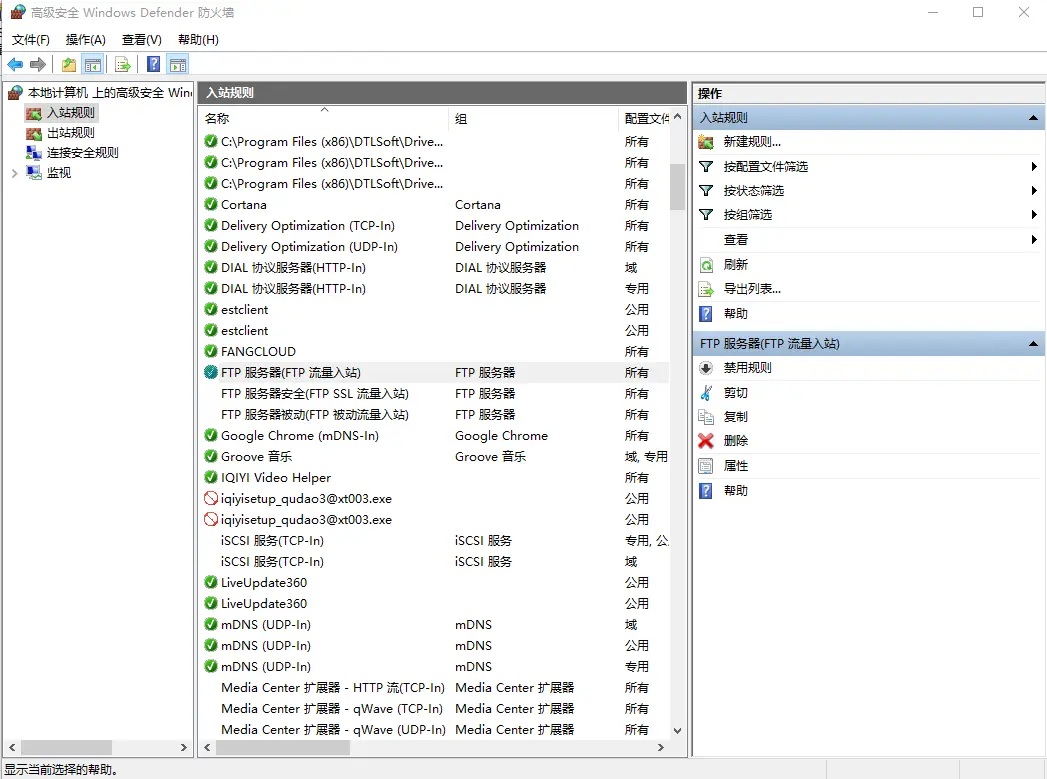Click the rule list vertical scrollbar up arrow
Screen dimensions: 1047x779
(x=678, y=117)
